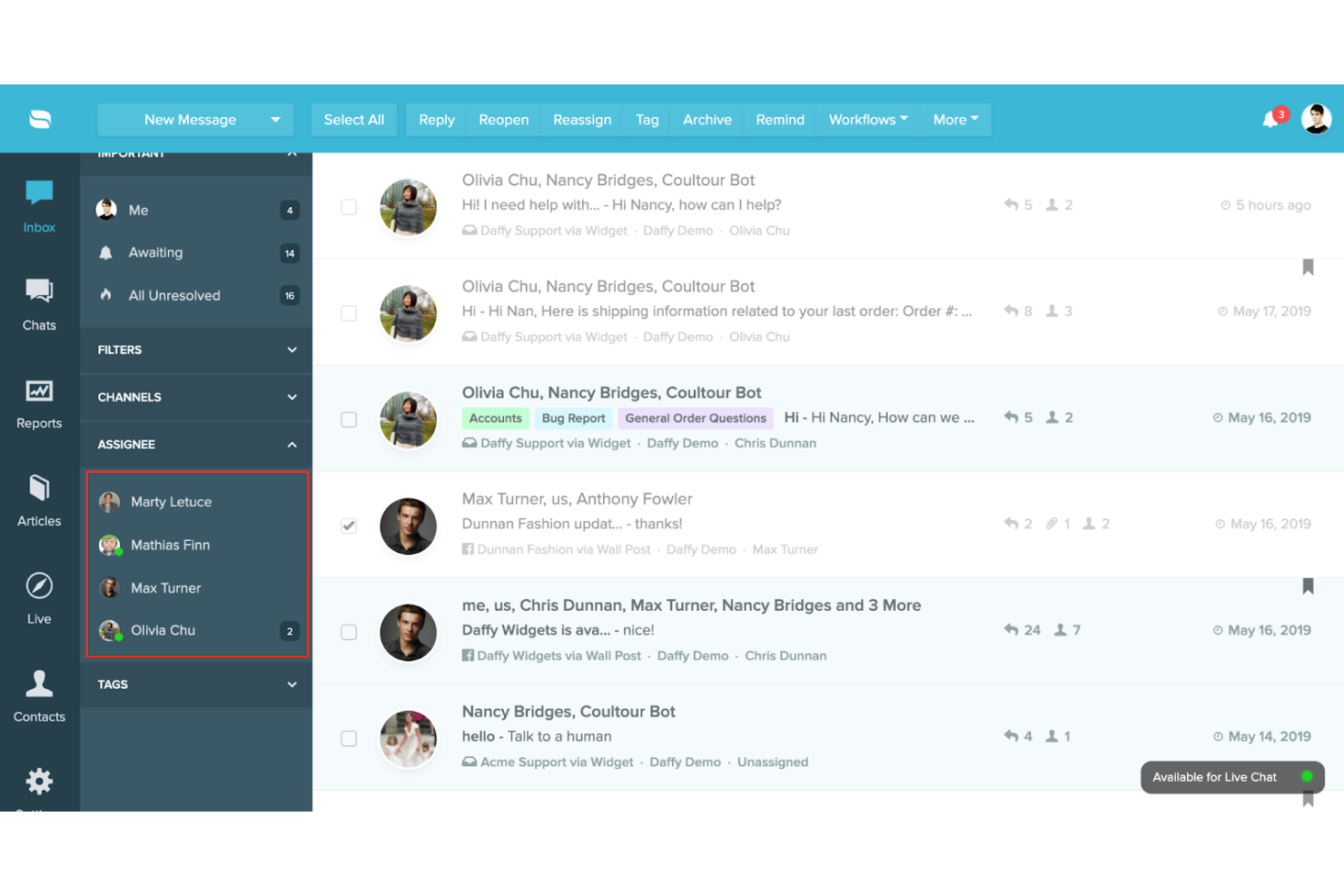Open the Workflows dropdown
The height and width of the screenshot is (896, 1344).
pos(866,119)
